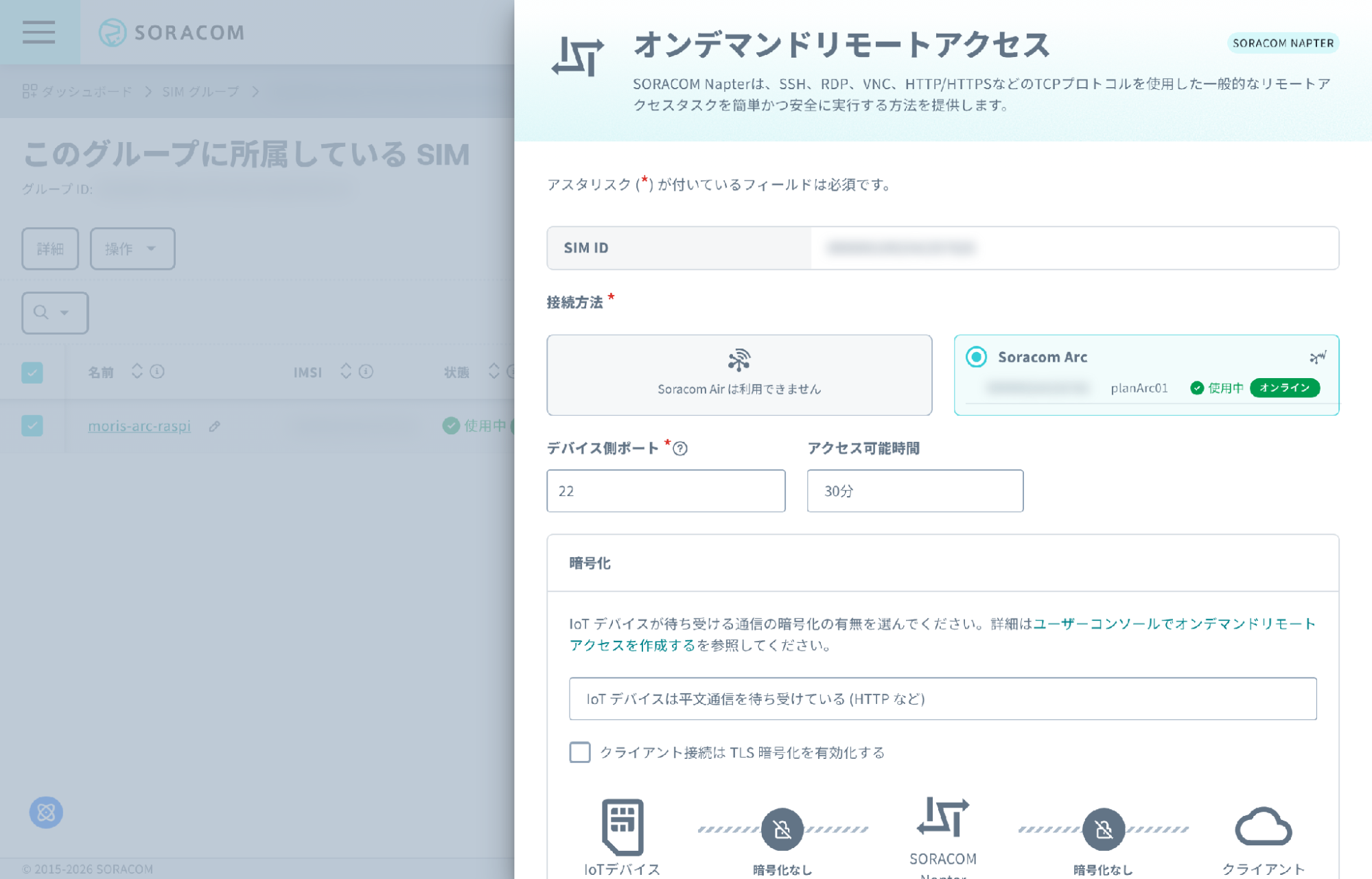1372x879 pixels.
Task: Edit the moris-arc-raspi name with the pencil icon
Action: click(x=215, y=426)
